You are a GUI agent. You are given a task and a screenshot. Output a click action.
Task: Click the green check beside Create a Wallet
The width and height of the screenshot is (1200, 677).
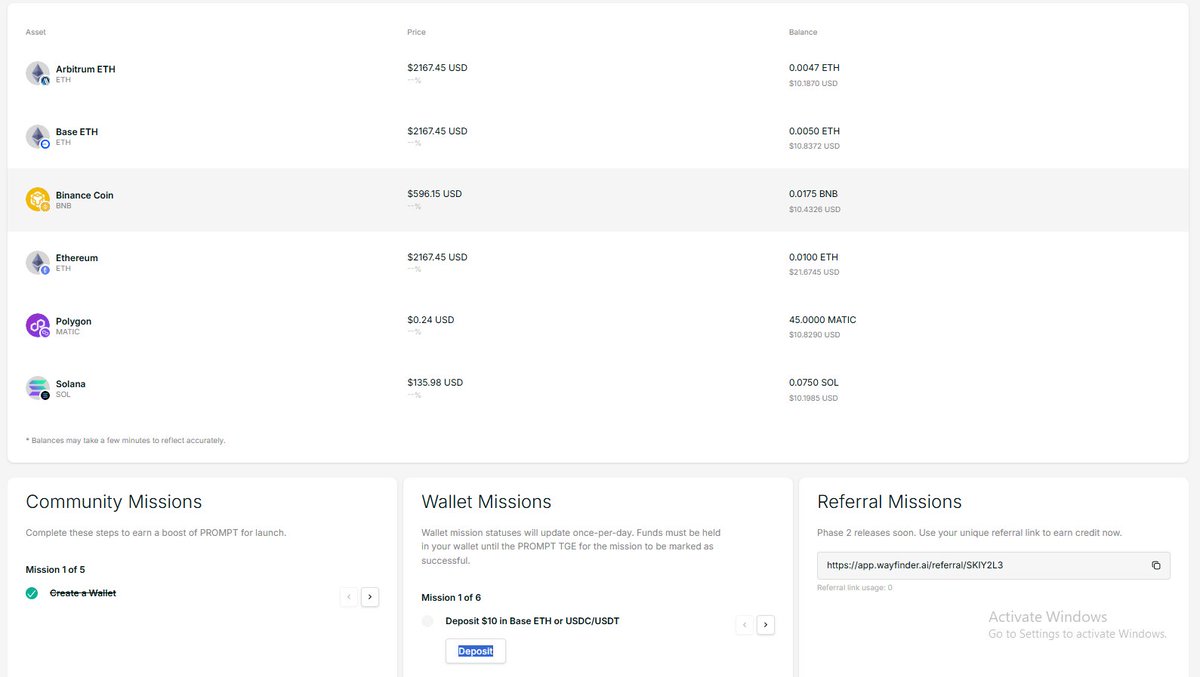click(x=32, y=593)
